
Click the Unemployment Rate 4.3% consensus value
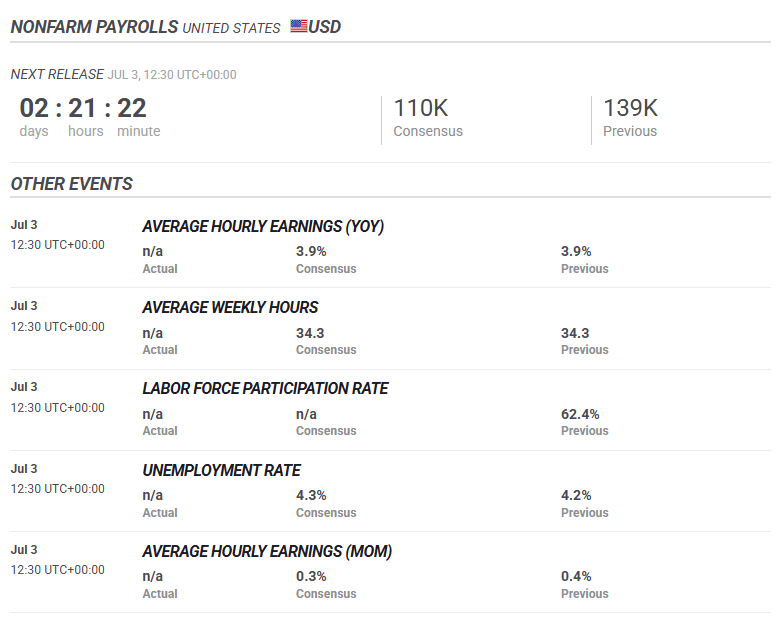click(311, 495)
